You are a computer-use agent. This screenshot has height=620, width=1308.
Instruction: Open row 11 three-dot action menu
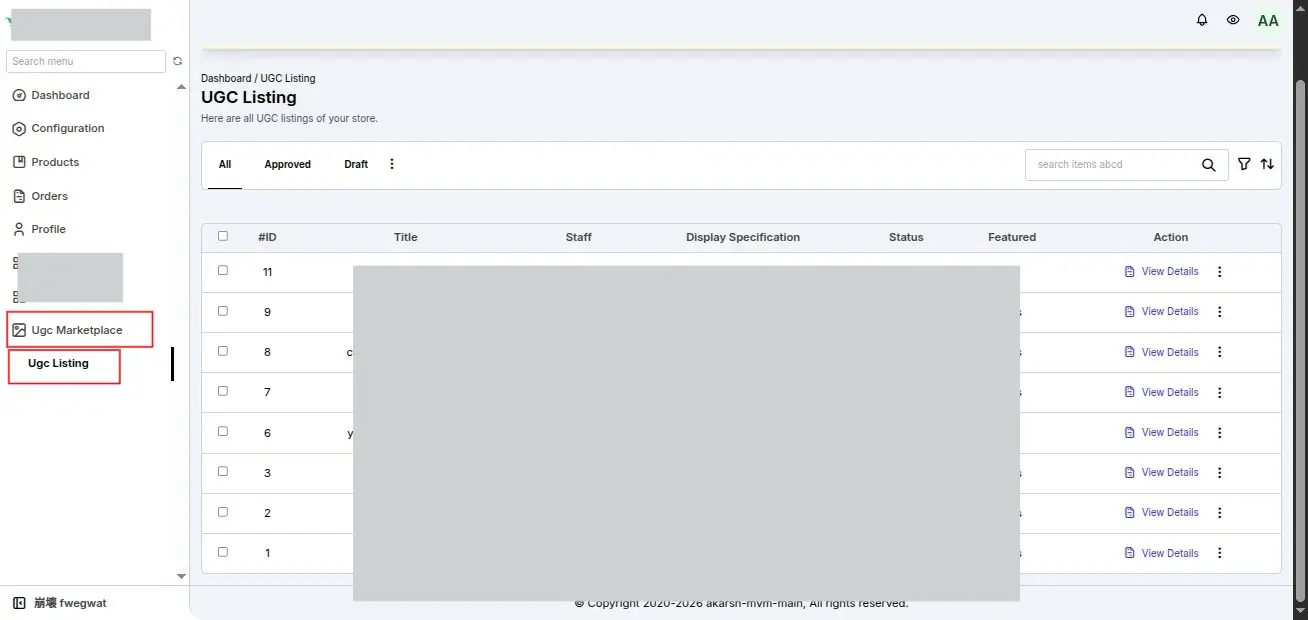click(1219, 272)
